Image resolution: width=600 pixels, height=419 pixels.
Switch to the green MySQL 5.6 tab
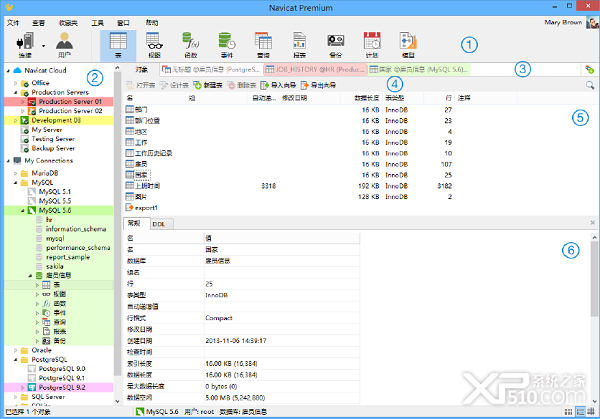[419, 70]
